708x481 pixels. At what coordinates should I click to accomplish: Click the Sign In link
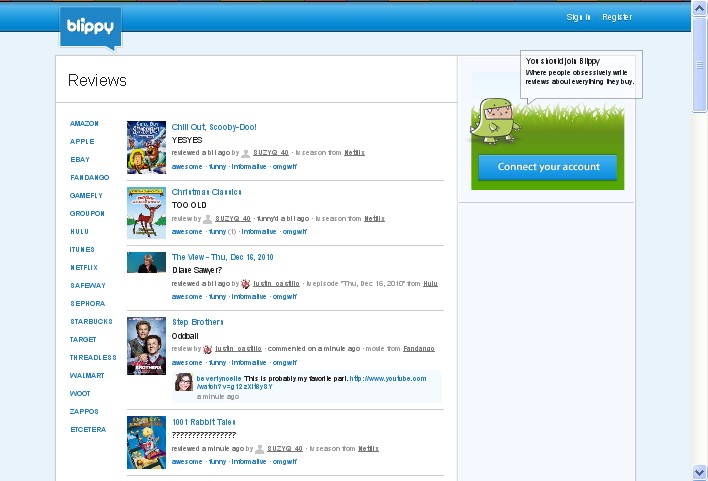click(x=578, y=17)
